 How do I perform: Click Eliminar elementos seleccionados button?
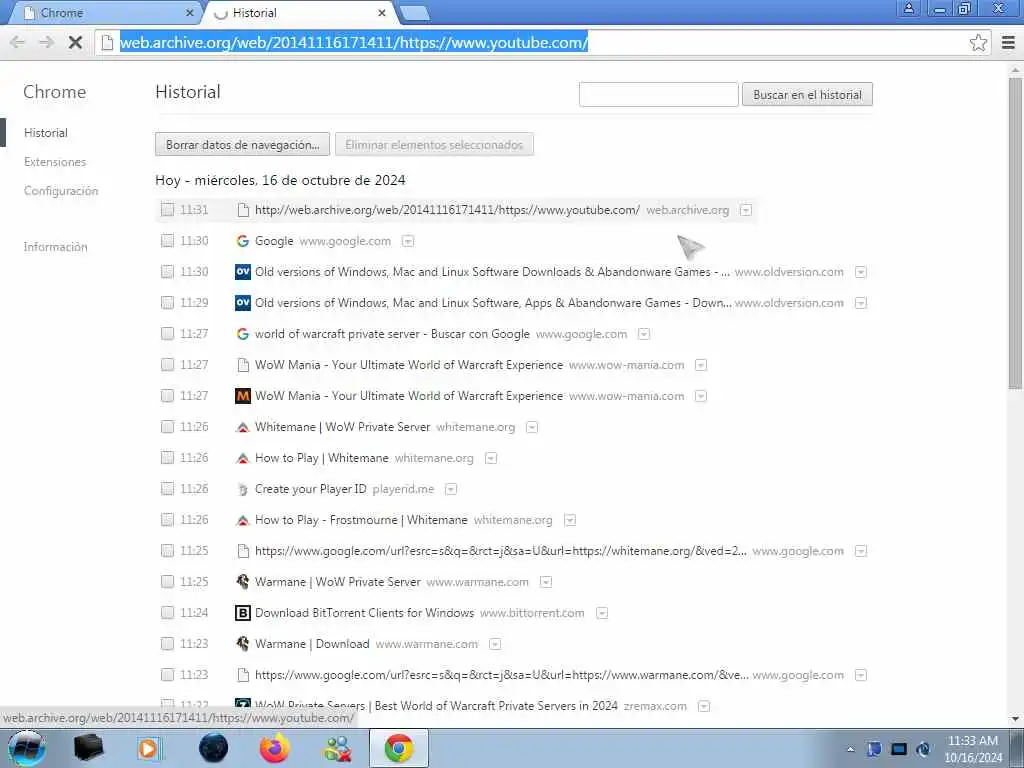coord(434,145)
